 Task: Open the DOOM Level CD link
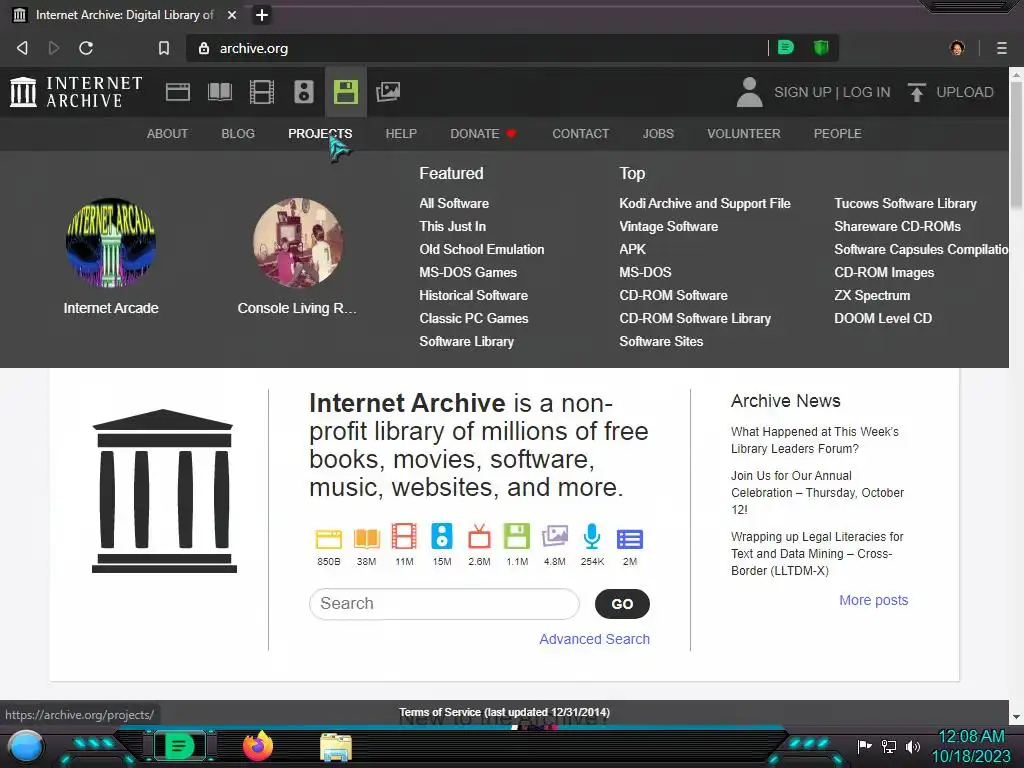pos(883,318)
